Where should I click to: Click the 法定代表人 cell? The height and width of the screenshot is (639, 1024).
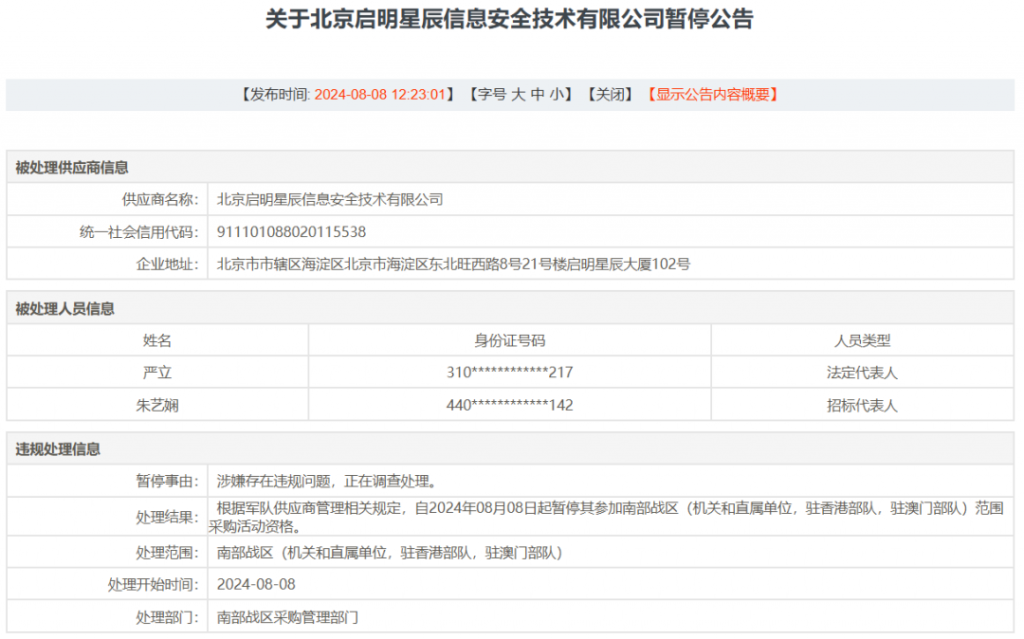pos(862,372)
